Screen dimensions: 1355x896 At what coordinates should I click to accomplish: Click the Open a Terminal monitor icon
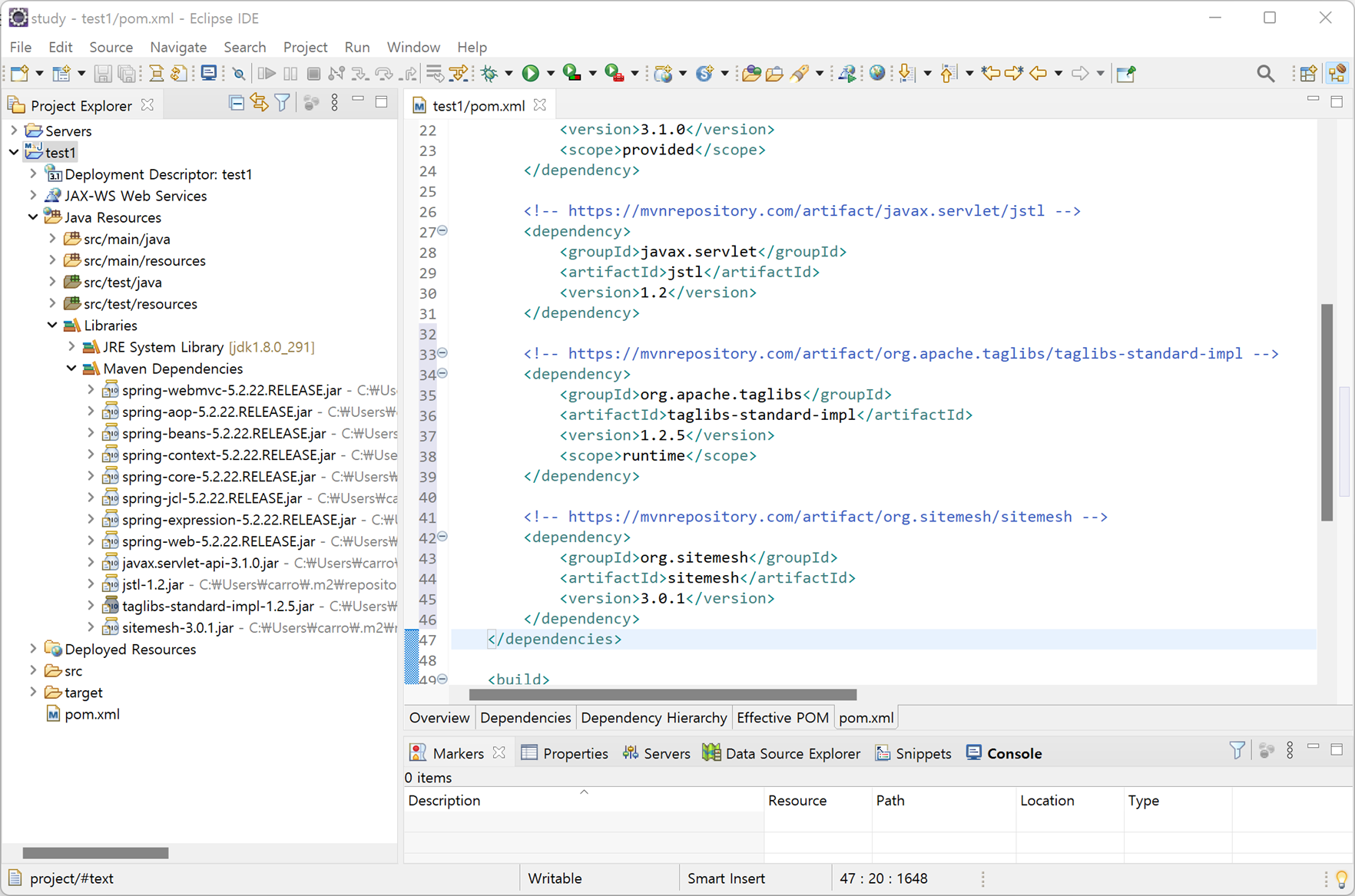(208, 74)
